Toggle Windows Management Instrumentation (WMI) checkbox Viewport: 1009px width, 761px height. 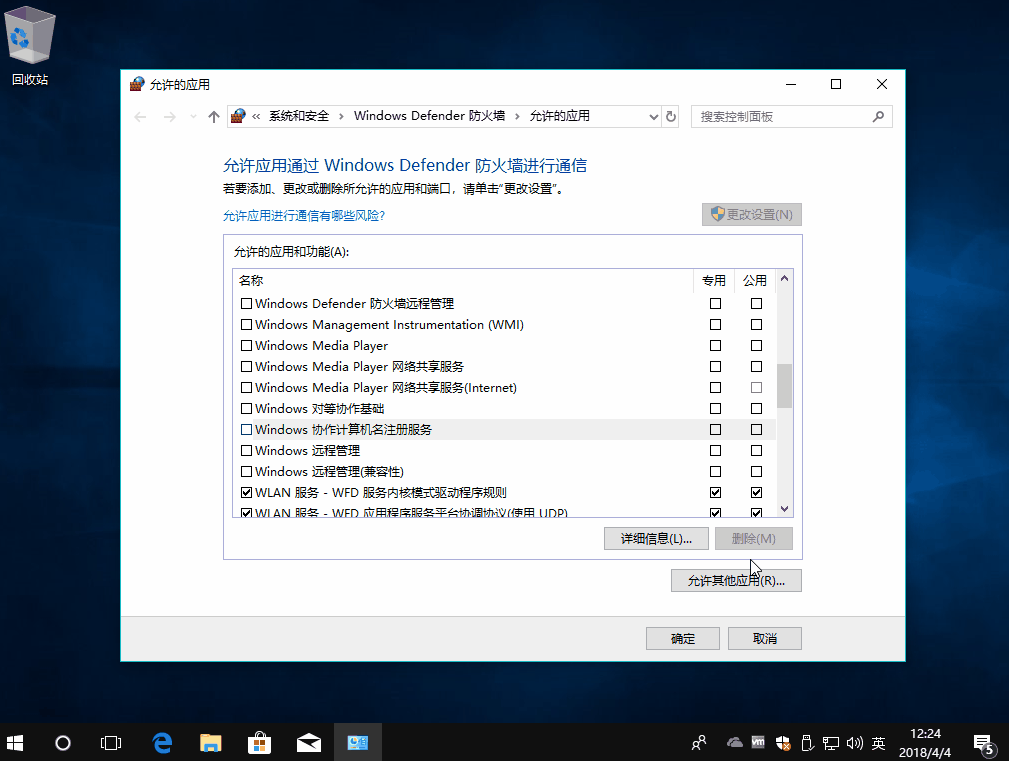[246, 324]
